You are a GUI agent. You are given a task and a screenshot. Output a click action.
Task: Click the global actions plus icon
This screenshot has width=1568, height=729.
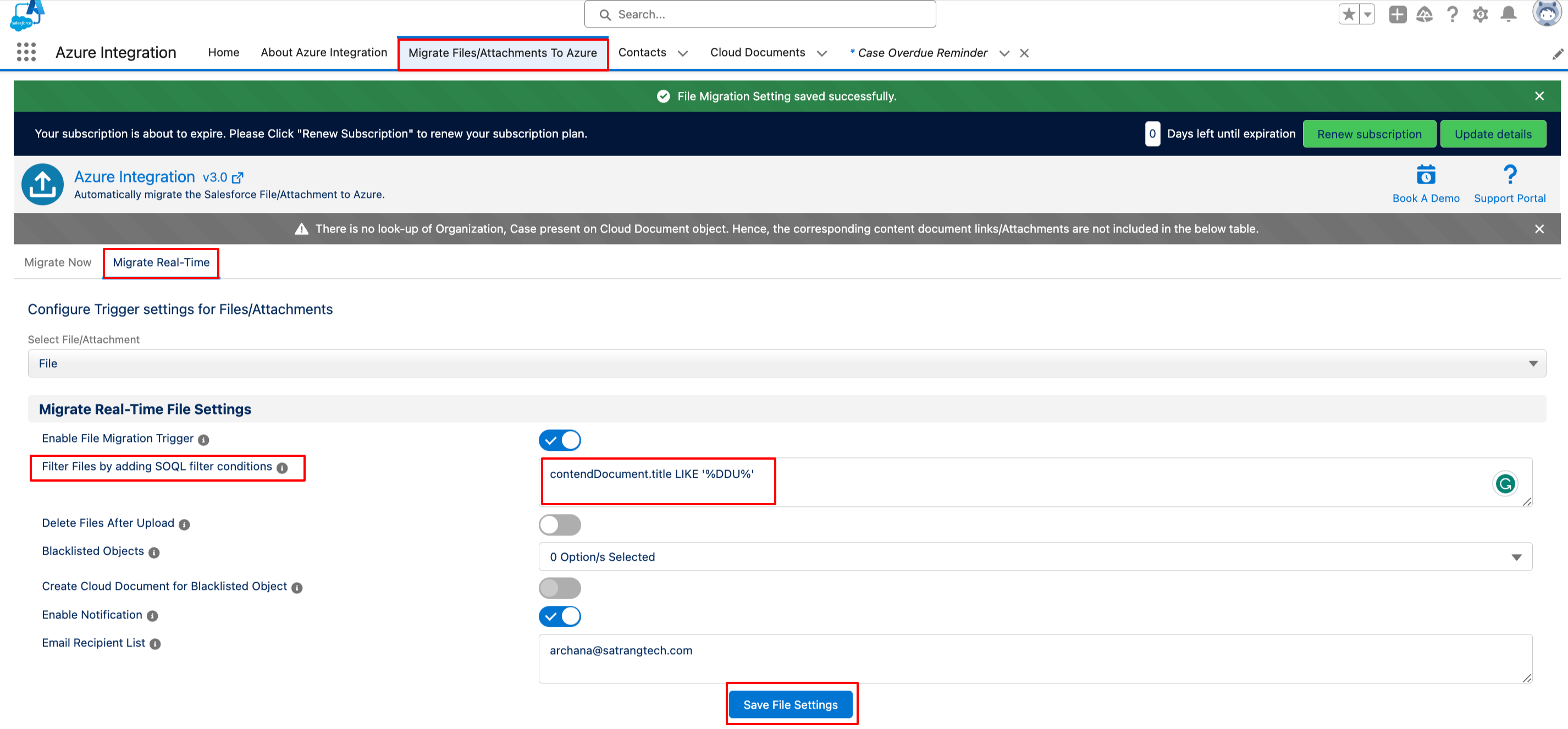[x=1398, y=15]
